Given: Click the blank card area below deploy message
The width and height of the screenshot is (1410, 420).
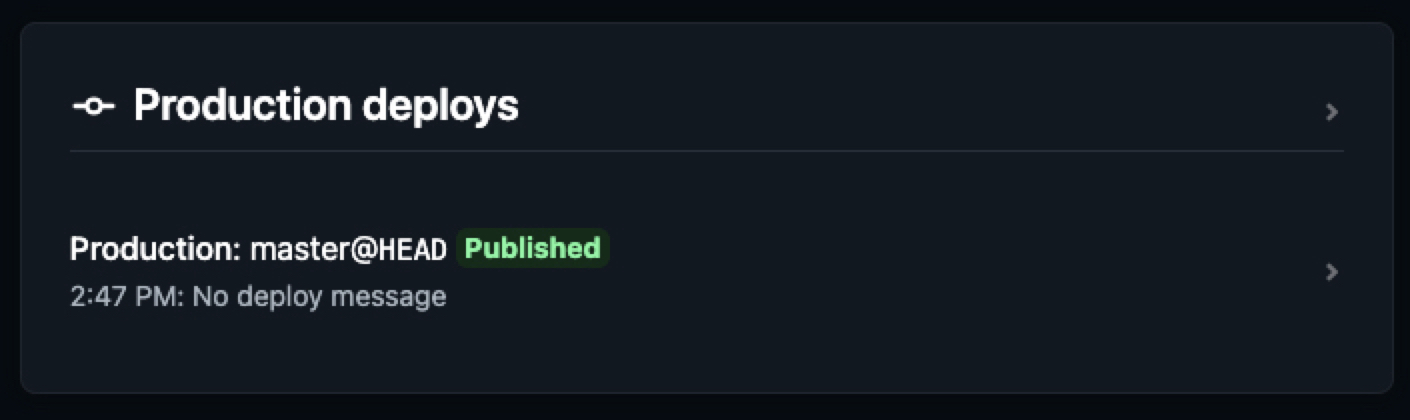Looking at the screenshot, I should (x=700, y=350).
